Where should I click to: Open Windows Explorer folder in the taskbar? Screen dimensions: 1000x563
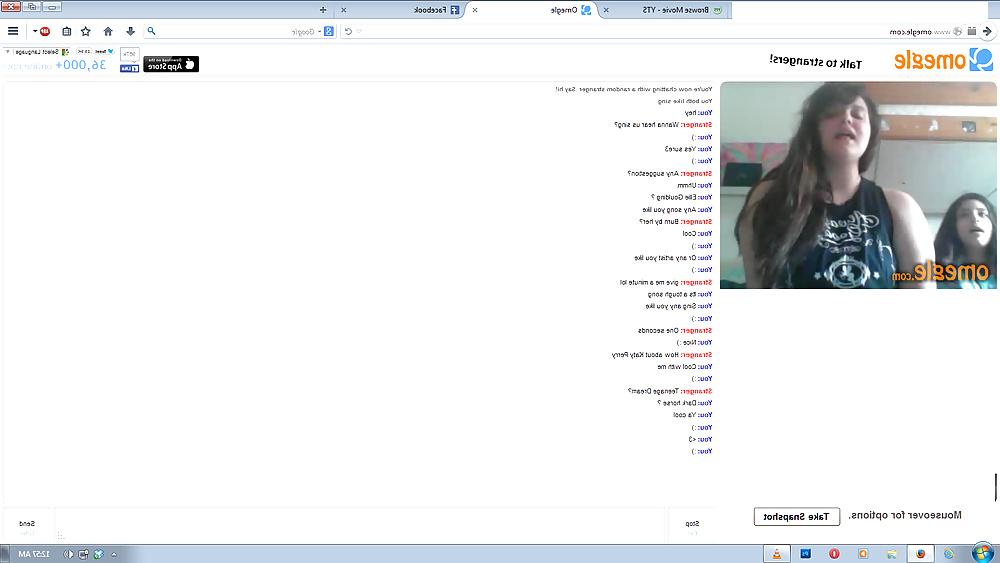point(892,553)
